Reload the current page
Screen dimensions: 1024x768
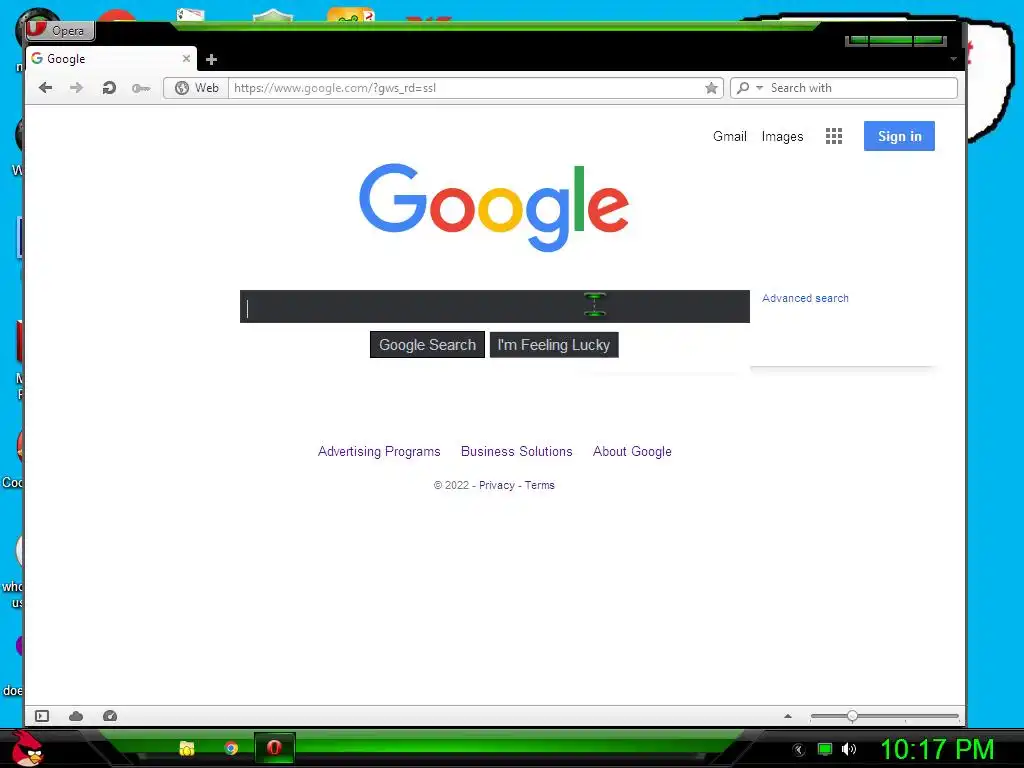coord(109,88)
